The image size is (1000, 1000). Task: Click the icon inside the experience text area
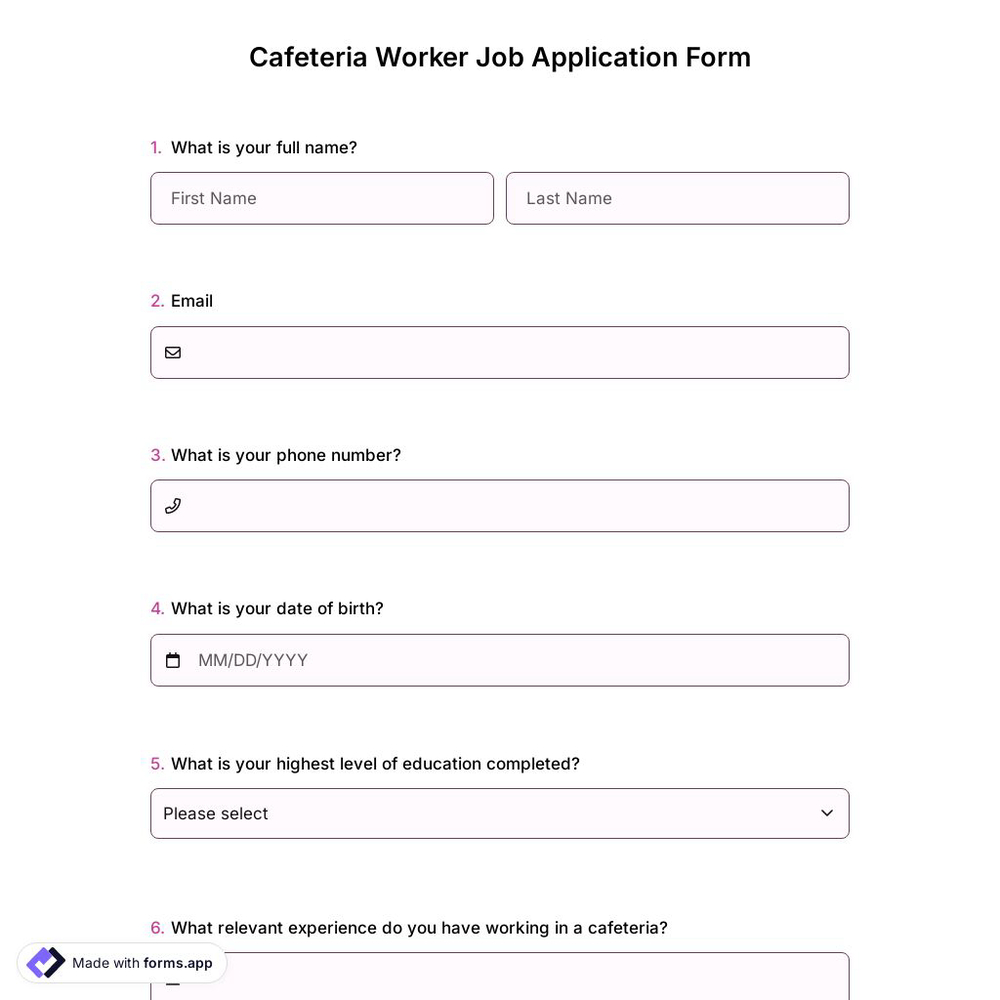173,981
